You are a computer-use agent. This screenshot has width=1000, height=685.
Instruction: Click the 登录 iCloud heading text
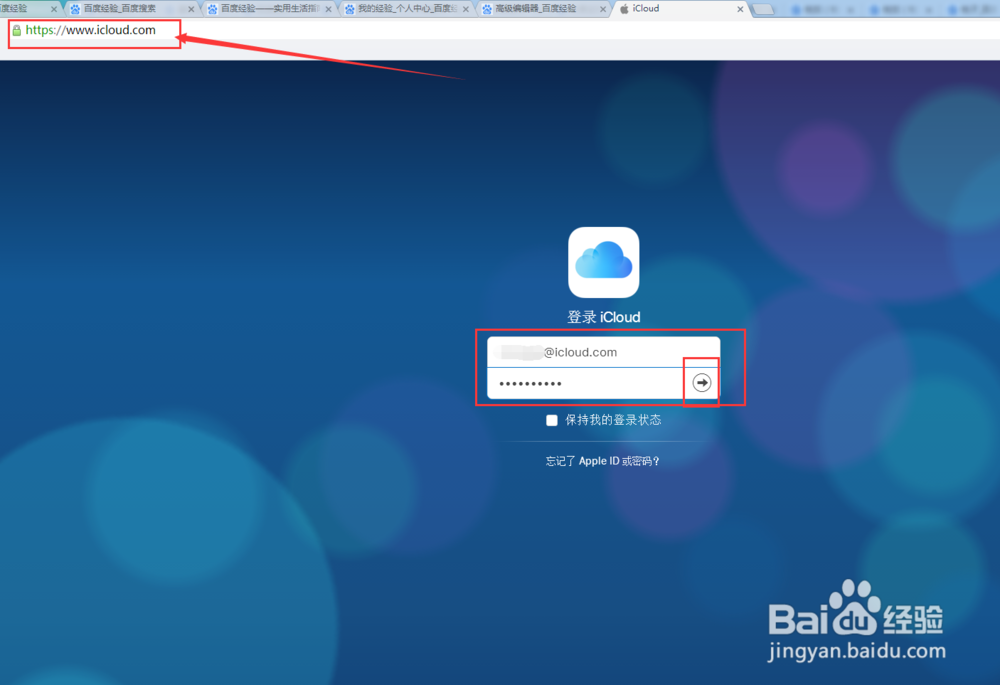click(x=603, y=317)
